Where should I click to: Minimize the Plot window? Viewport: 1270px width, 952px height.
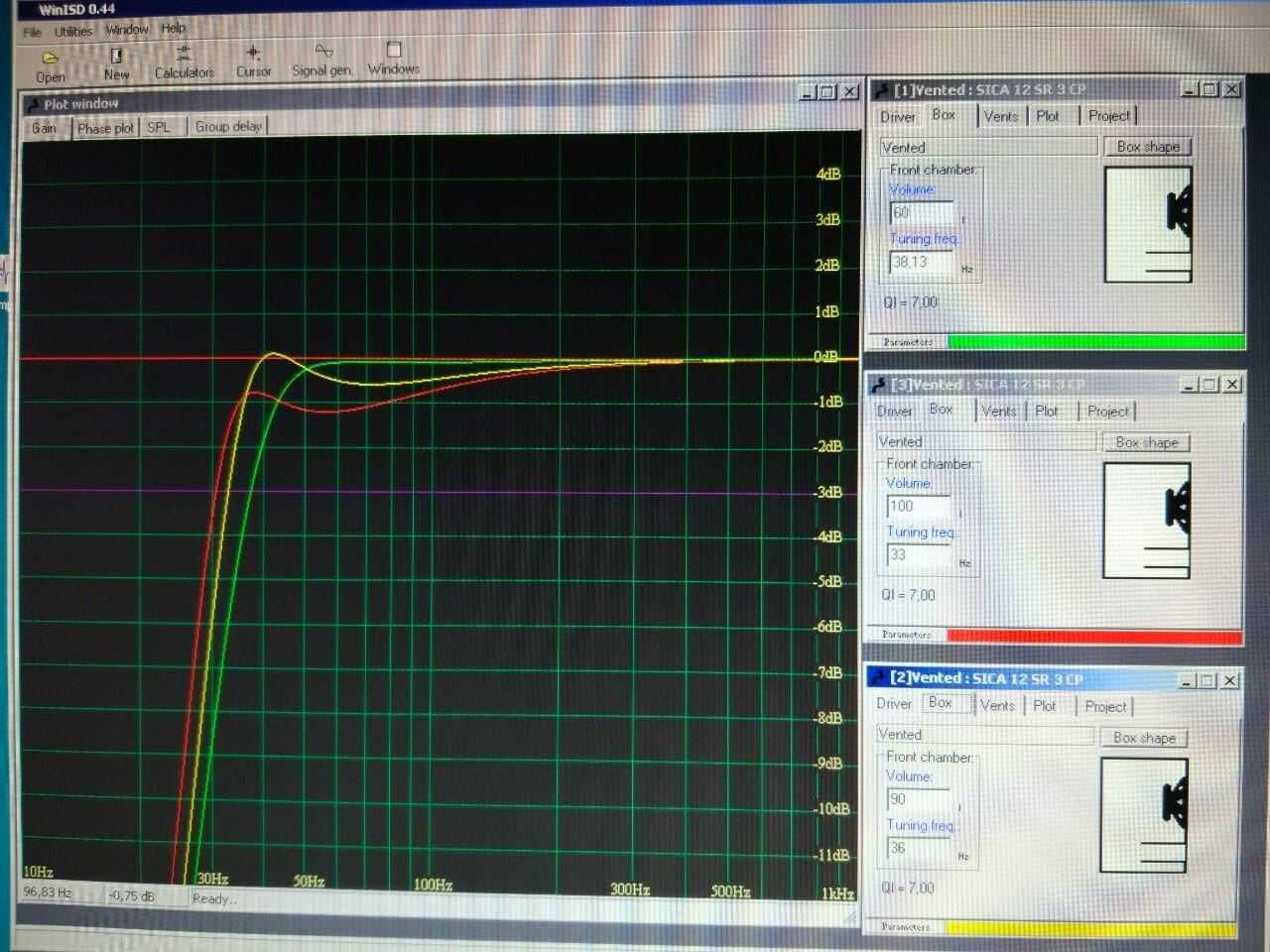[809, 92]
